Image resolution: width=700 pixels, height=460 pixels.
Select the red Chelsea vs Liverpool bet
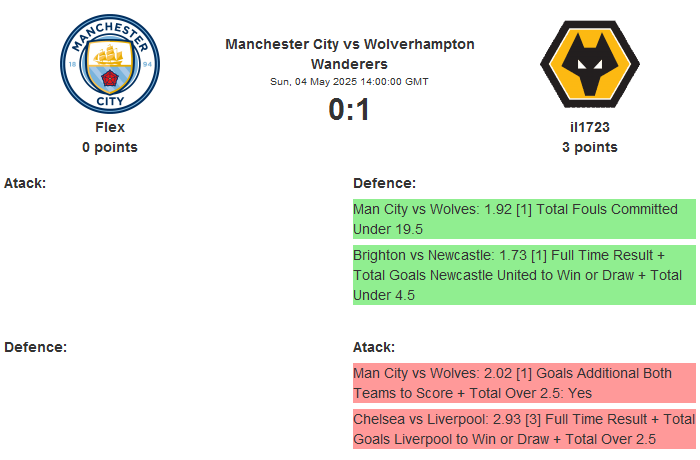point(523,429)
